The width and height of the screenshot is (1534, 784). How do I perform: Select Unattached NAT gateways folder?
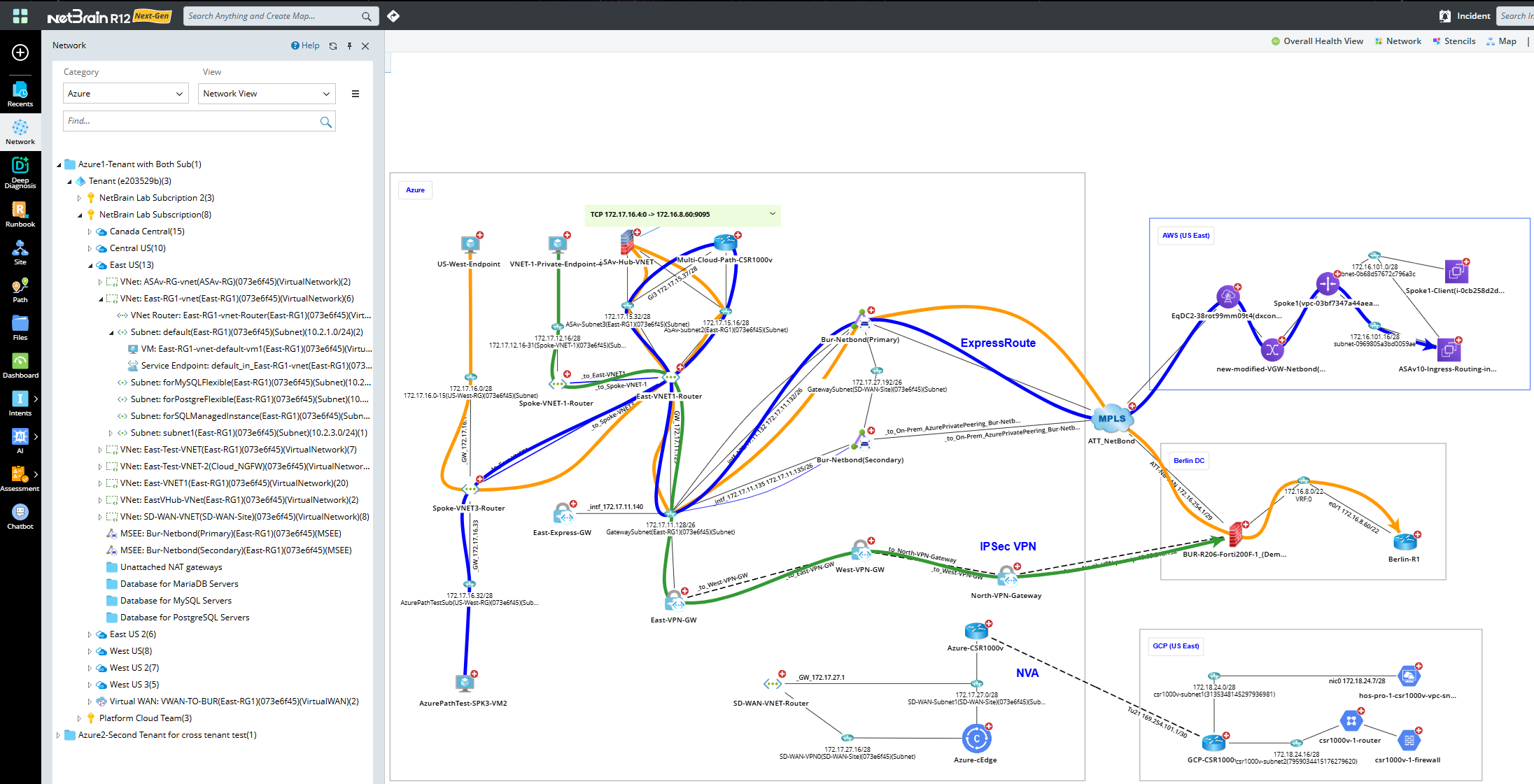171,567
